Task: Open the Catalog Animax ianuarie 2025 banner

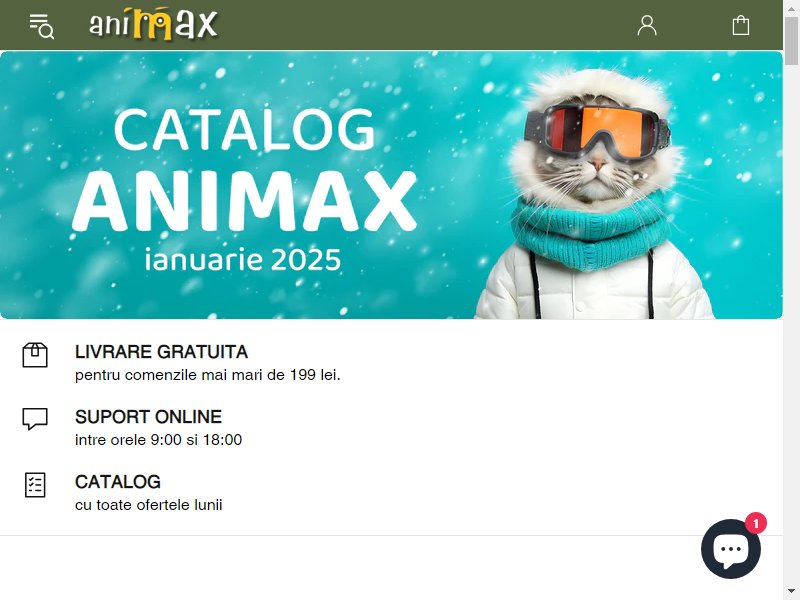Action: coord(391,185)
